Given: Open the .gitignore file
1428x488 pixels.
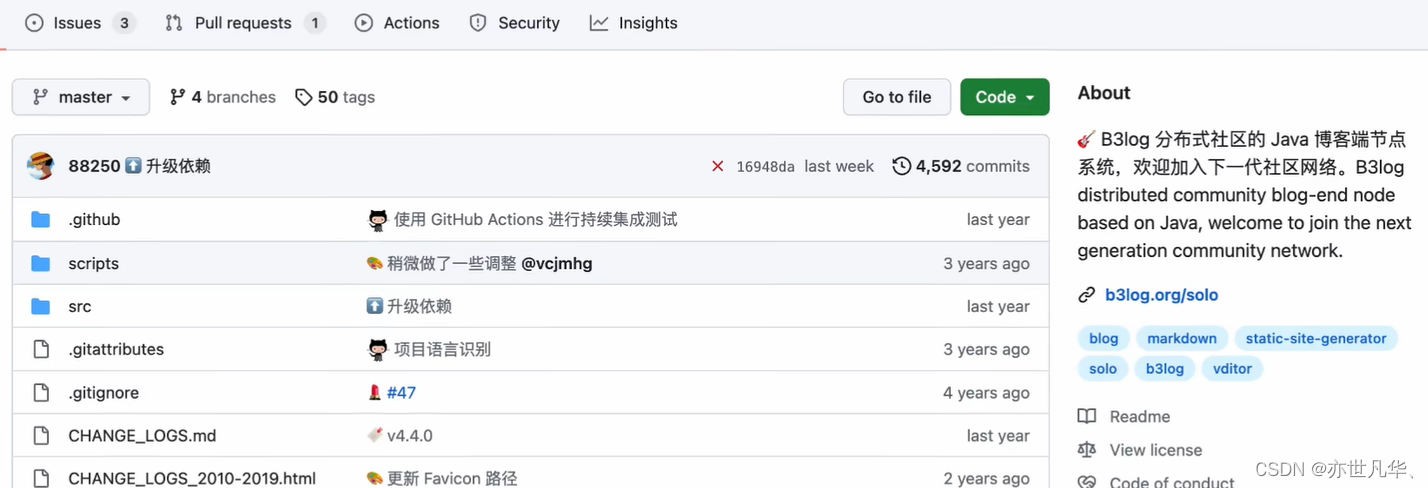Looking at the screenshot, I should (x=104, y=393).
